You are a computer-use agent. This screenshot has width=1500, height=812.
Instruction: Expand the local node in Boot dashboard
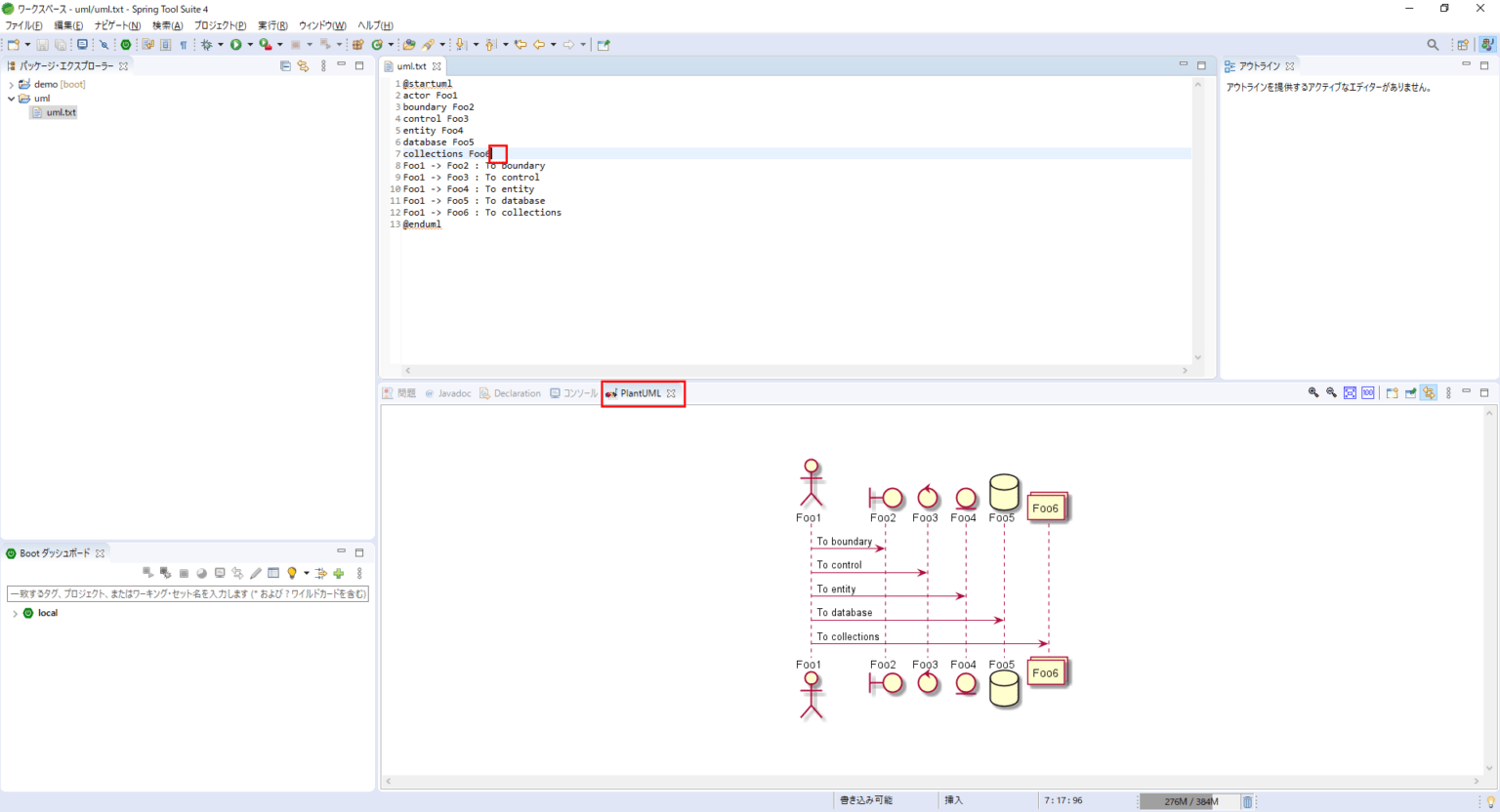click(x=17, y=613)
